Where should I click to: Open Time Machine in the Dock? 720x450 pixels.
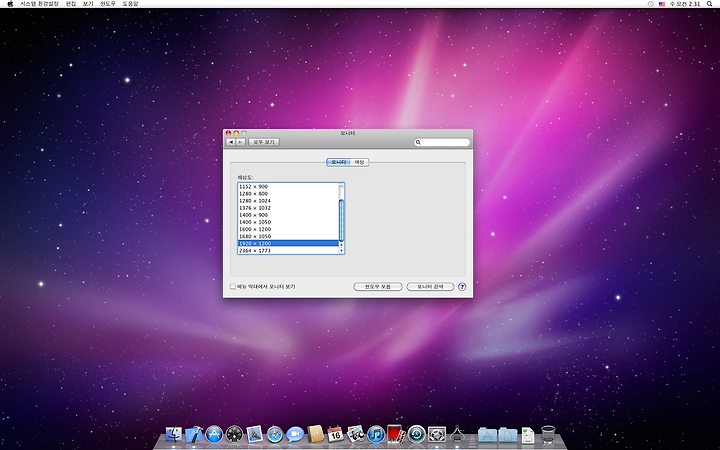coord(416,434)
